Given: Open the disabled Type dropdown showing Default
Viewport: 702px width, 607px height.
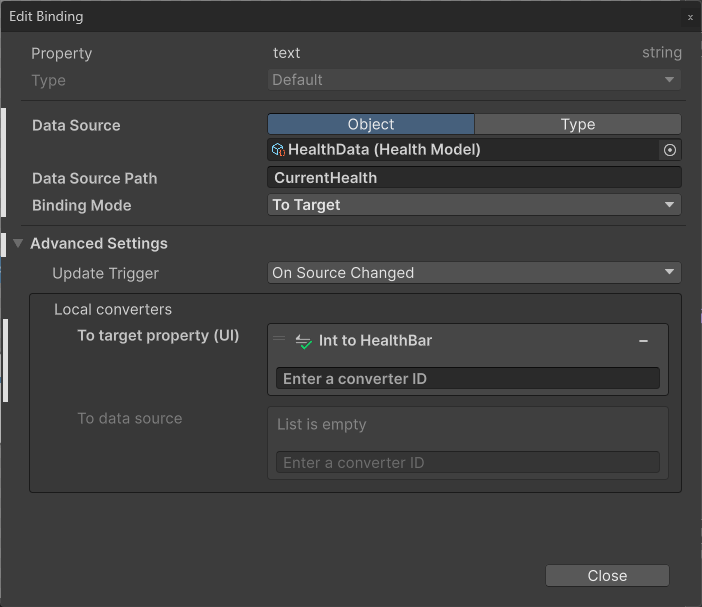Looking at the screenshot, I should (474, 80).
